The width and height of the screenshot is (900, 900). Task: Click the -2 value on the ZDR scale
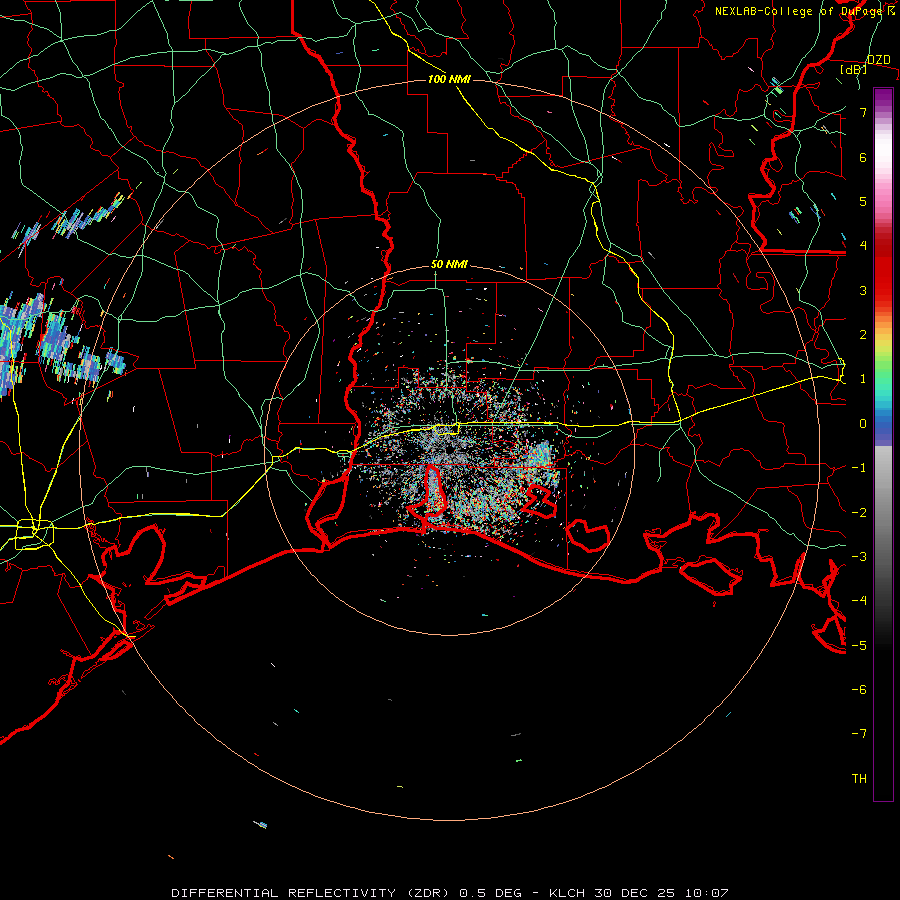pos(859,513)
